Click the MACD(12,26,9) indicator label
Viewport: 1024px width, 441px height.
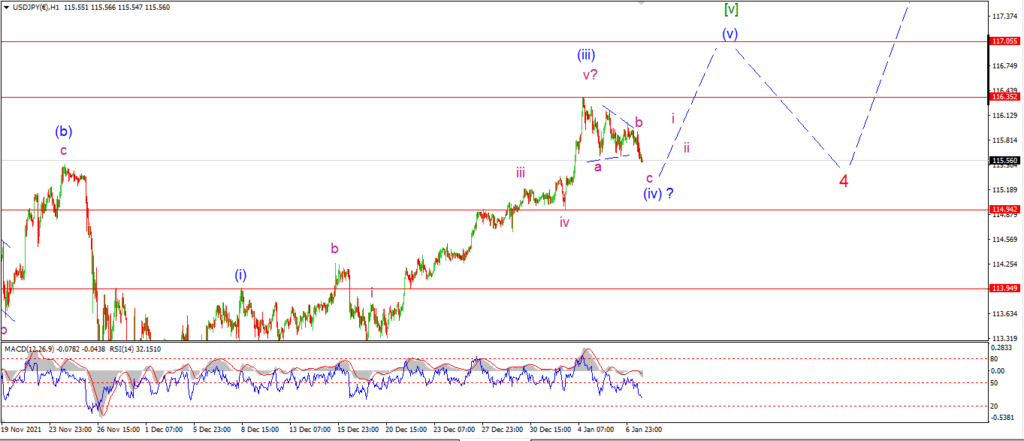coord(30,349)
